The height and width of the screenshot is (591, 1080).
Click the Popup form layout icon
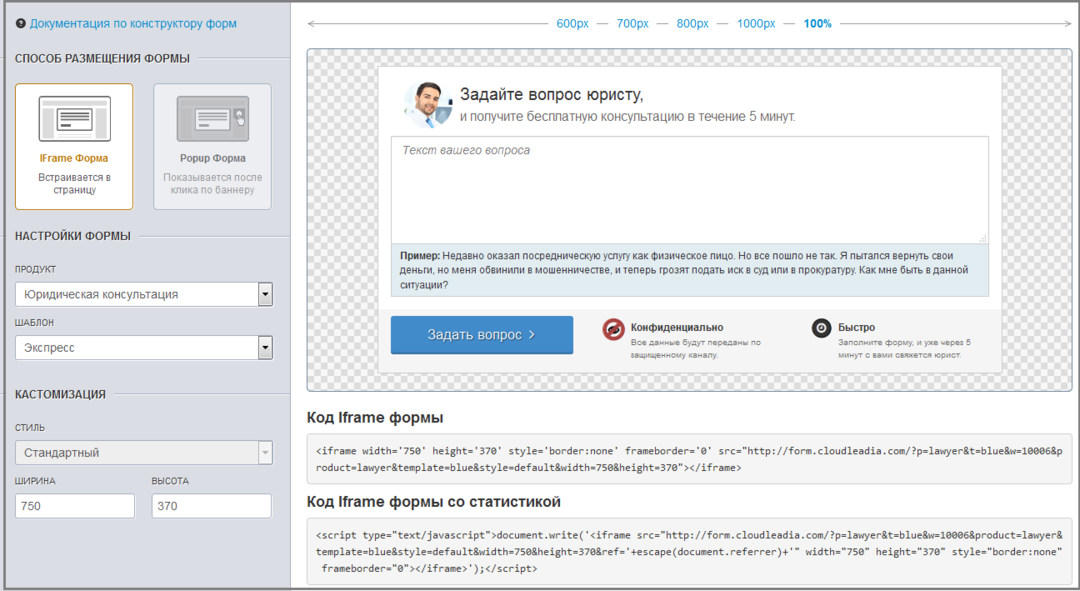pos(212,119)
